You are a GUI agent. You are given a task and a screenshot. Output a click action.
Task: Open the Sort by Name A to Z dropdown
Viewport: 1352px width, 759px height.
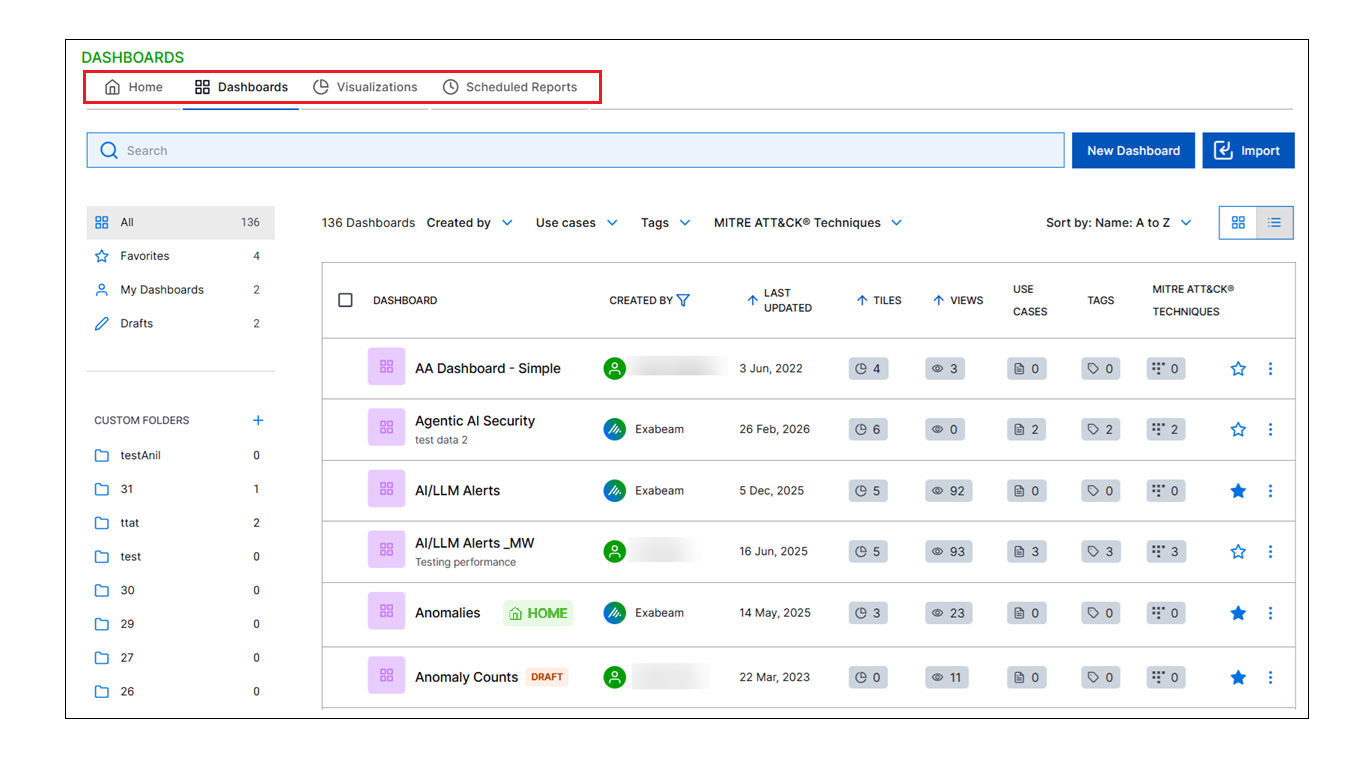coord(1118,223)
